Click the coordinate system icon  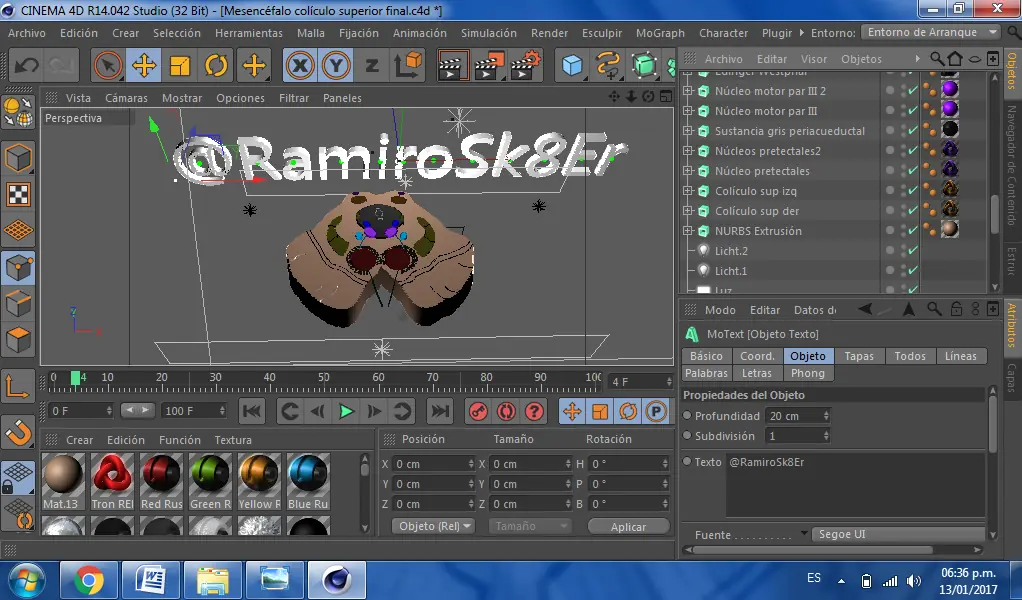click(x=409, y=66)
